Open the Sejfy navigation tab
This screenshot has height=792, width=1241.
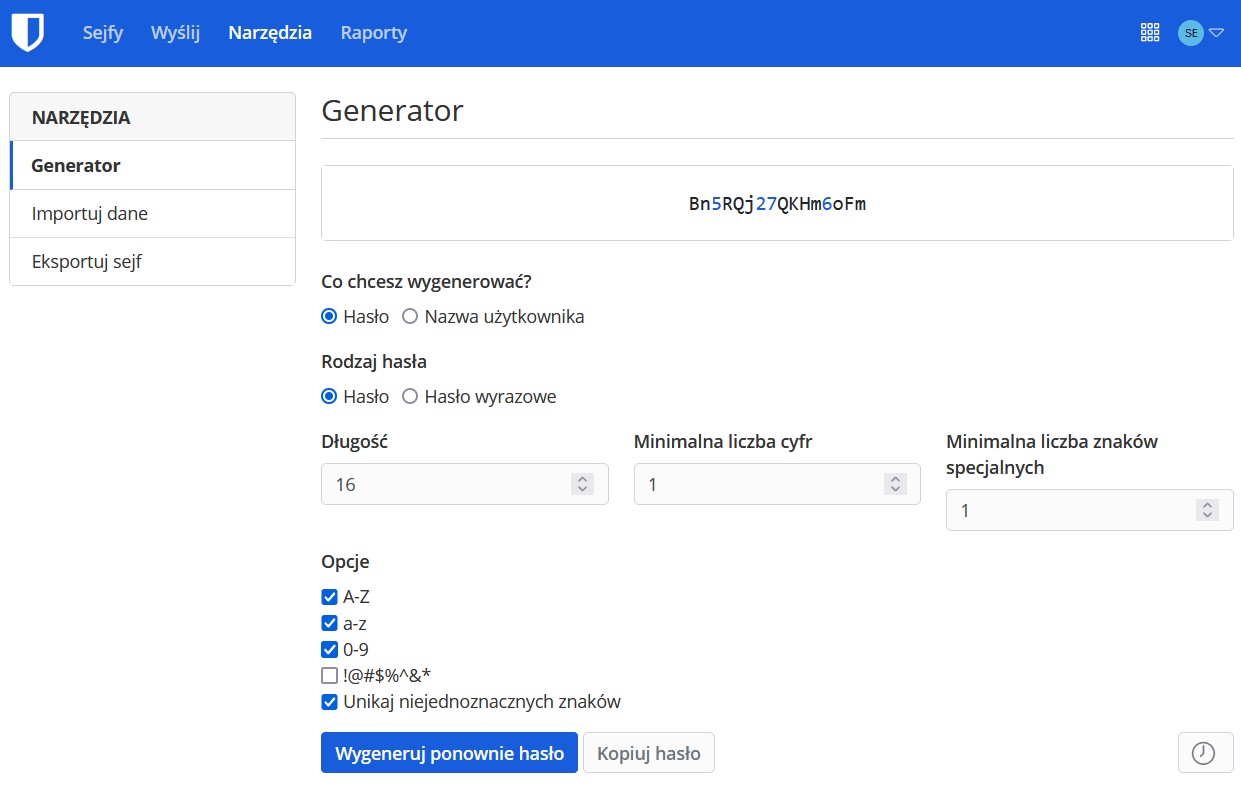point(103,33)
